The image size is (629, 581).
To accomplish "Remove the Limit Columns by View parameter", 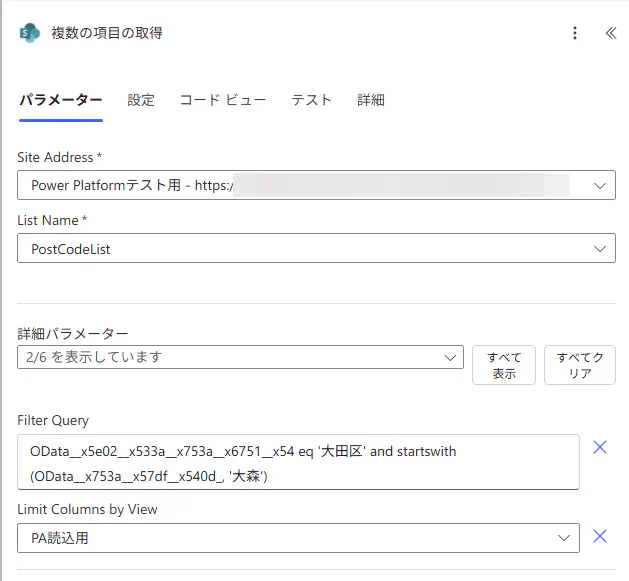I will click(x=600, y=537).
